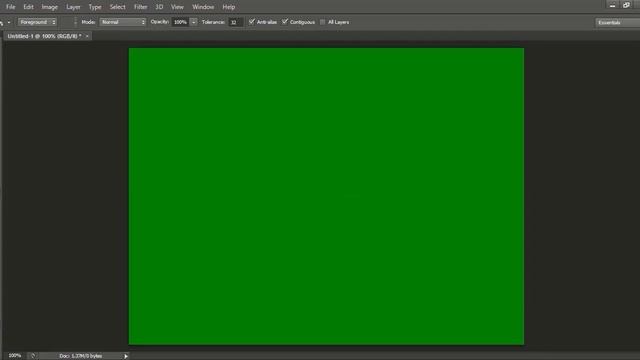The width and height of the screenshot is (640, 360).
Task: Click the zoom percentage field in status bar
Action: pos(15,356)
